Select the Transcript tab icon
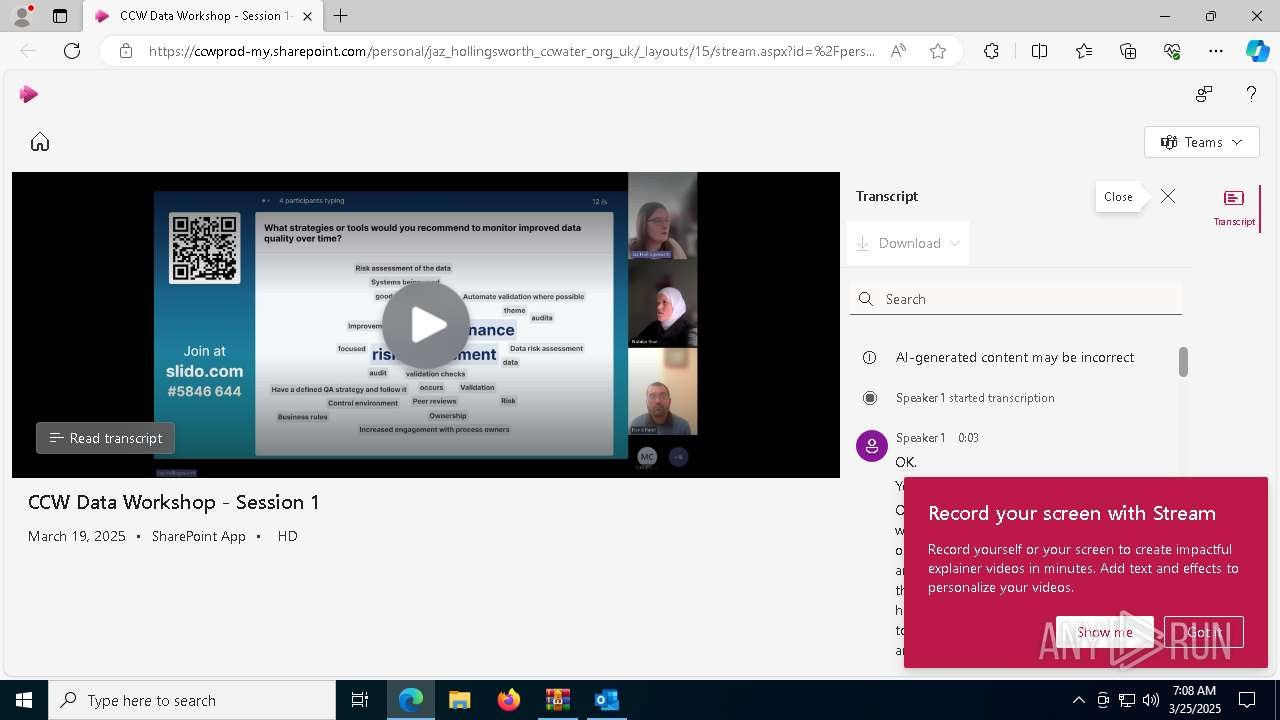Viewport: 1280px width, 720px height. [x=1234, y=208]
